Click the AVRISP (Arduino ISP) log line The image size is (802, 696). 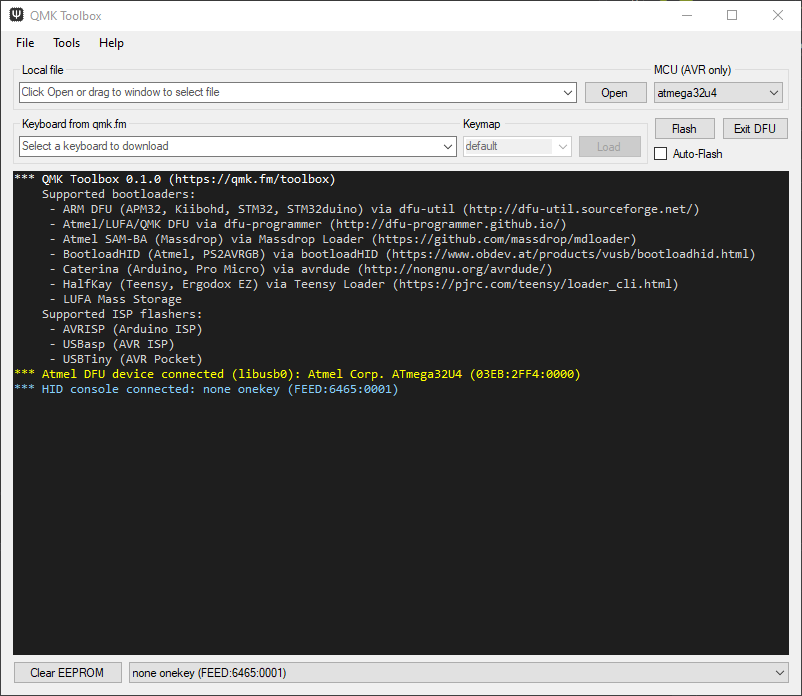[126, 329]
